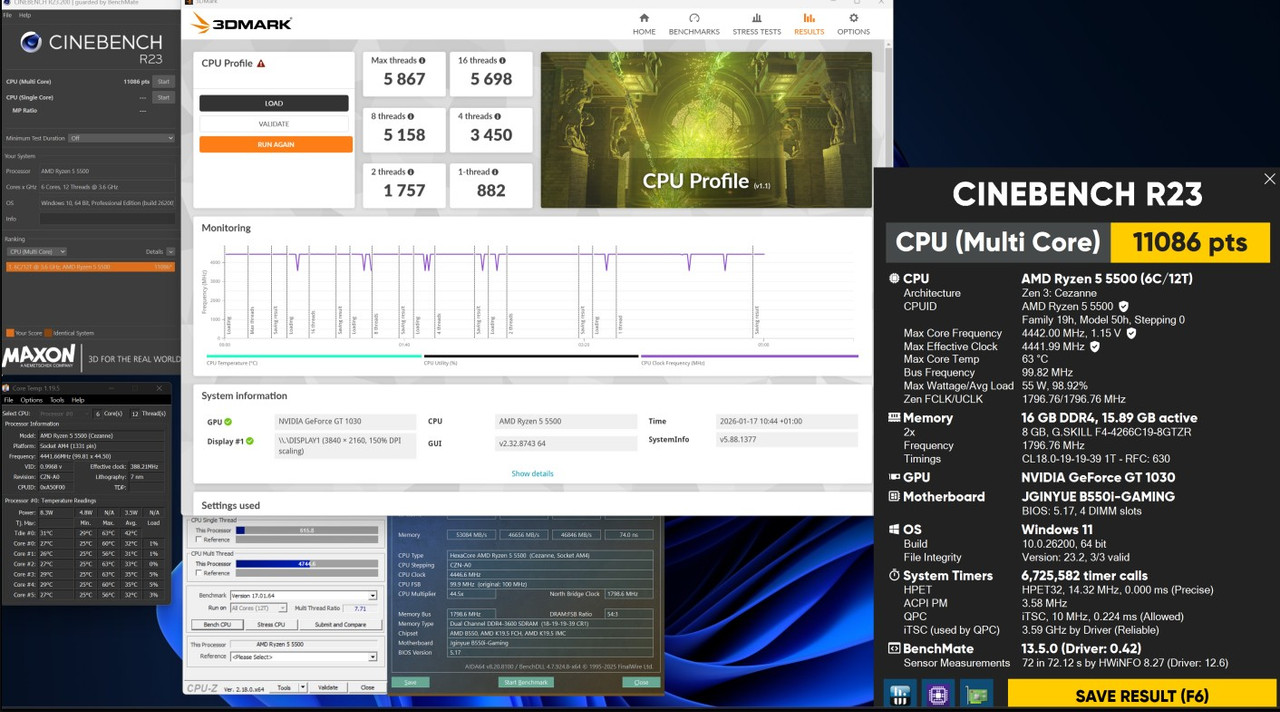Open CPU (Multi Core) ranking dropdown
The width and height of the screenshot is (1280, 712).
pos(36,252)
